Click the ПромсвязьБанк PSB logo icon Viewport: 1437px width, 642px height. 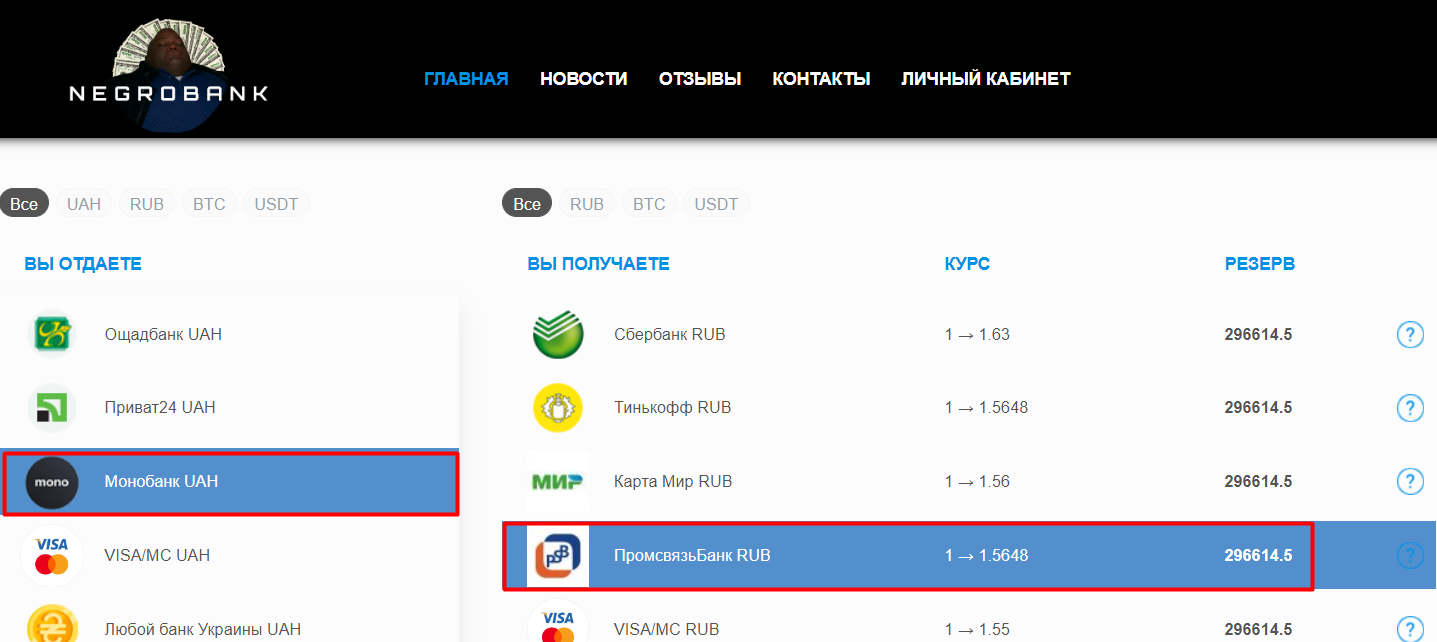point(558,556)
